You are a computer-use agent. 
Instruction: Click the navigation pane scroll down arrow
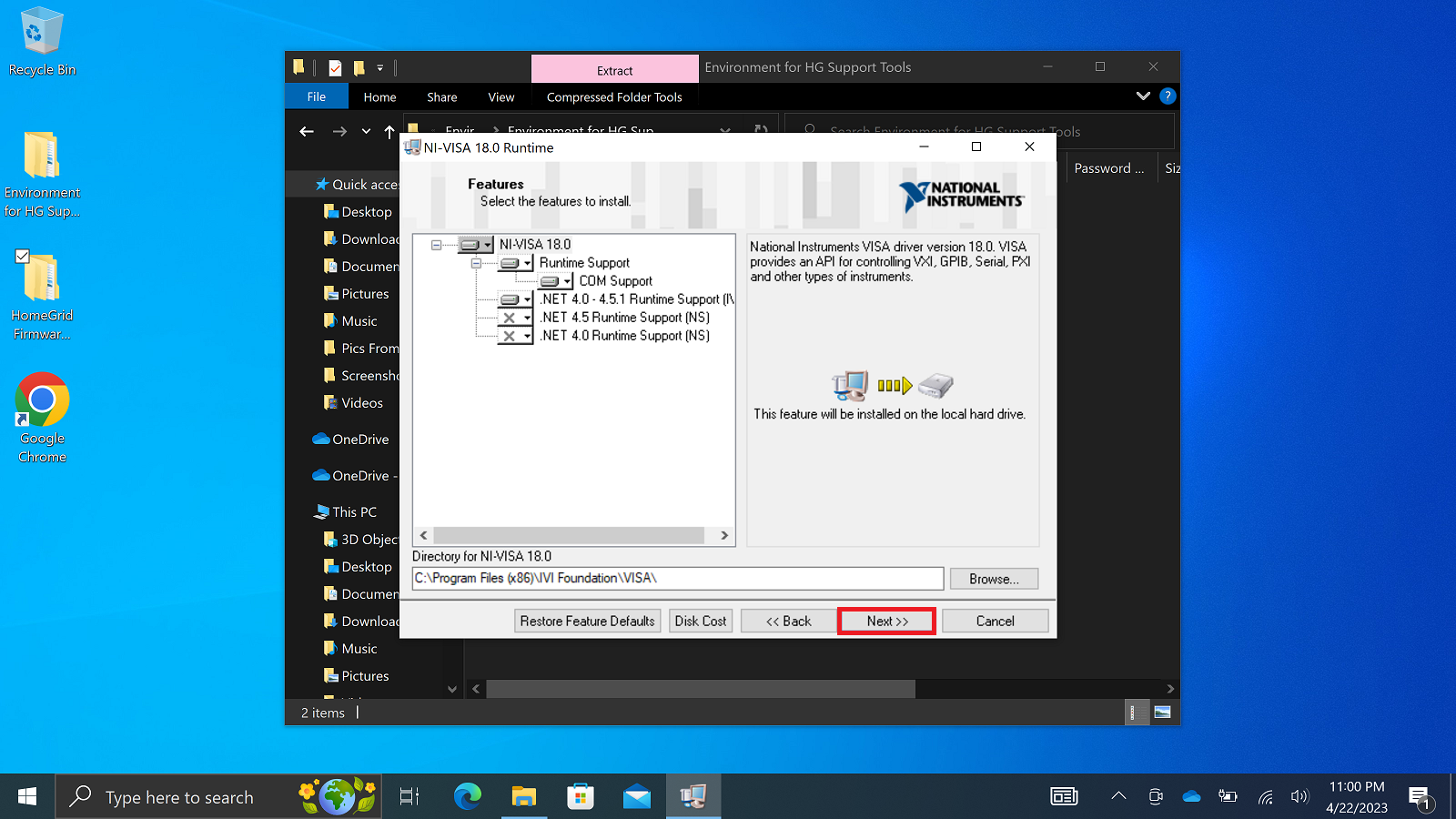452,690
